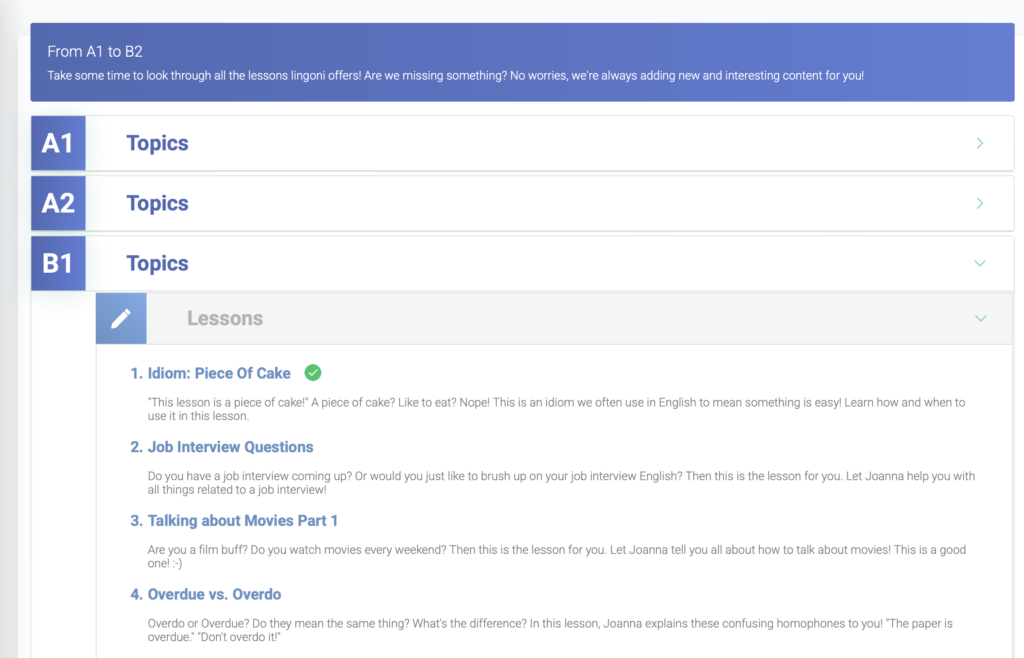Click the A2 level badge
The width and height of the screenshot is (1024, 658).
click(58, 203)
